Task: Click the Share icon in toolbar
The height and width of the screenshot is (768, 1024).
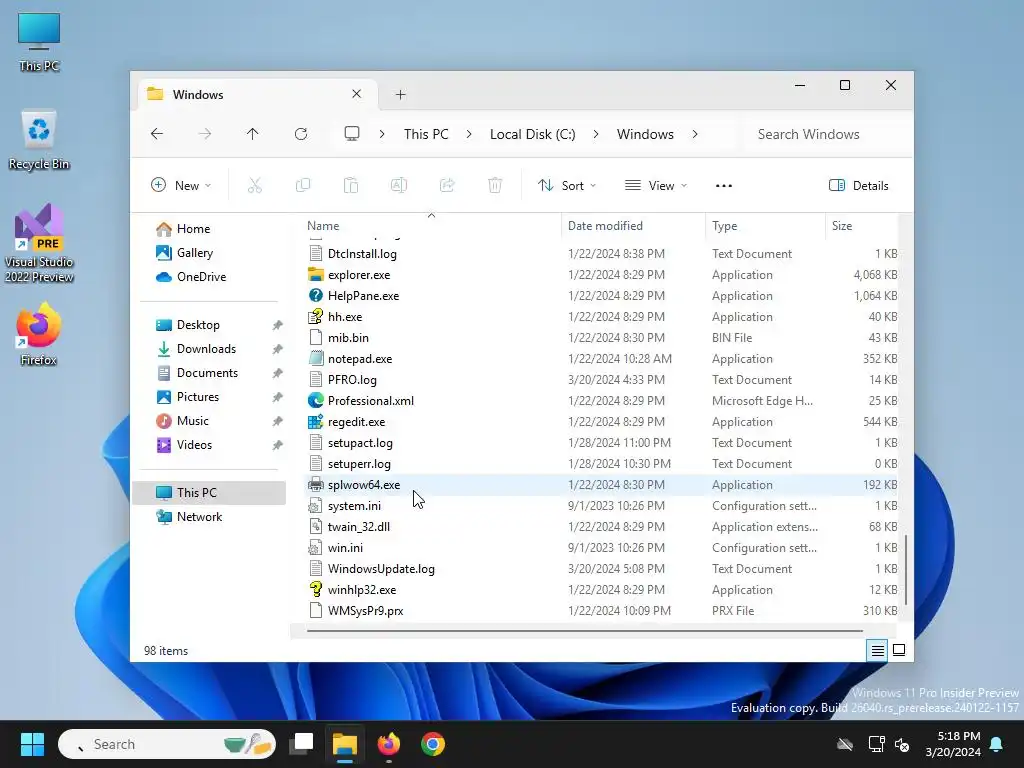Action: [447, 185]
